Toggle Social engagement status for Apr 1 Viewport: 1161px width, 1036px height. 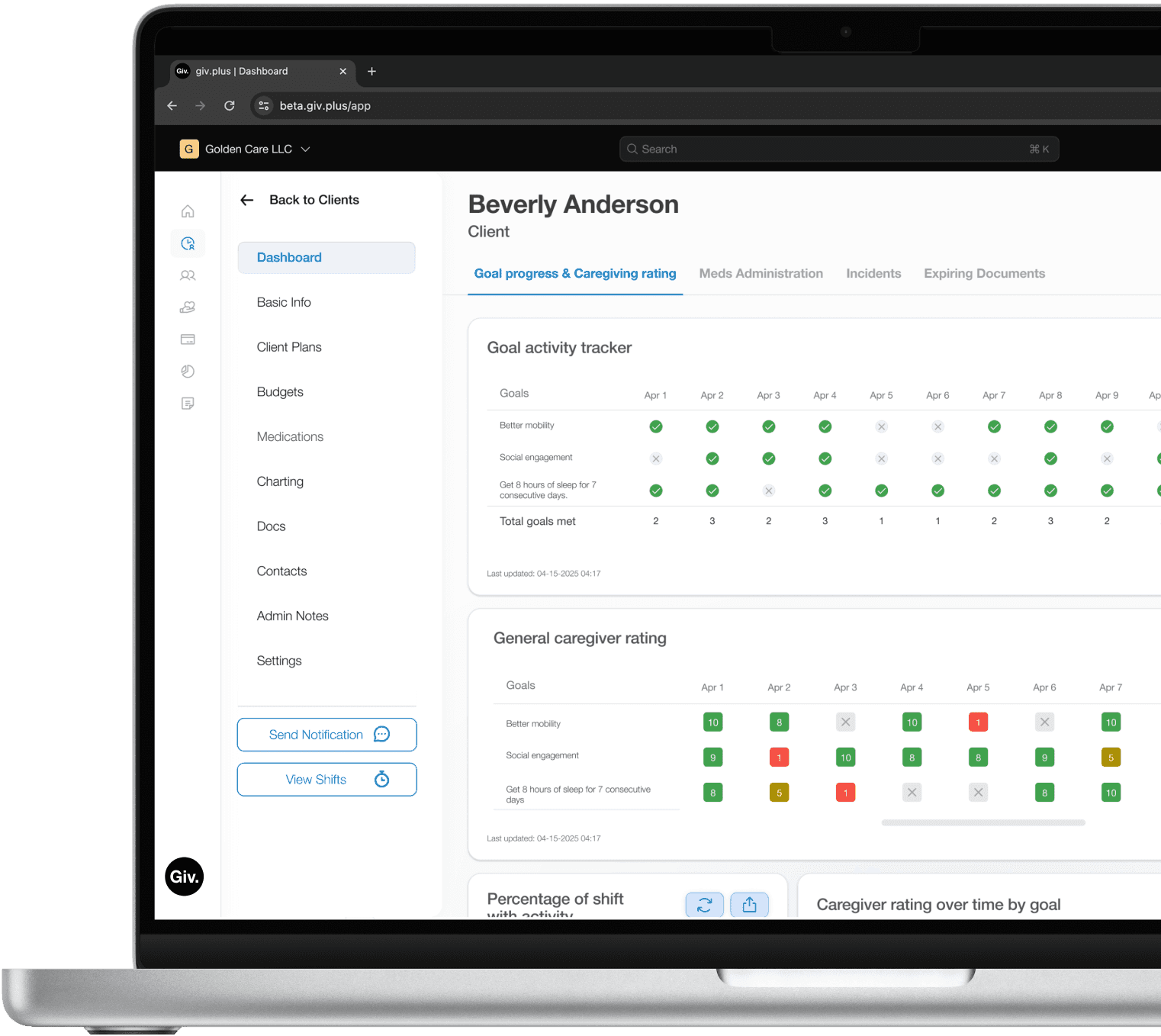[656, 458]
